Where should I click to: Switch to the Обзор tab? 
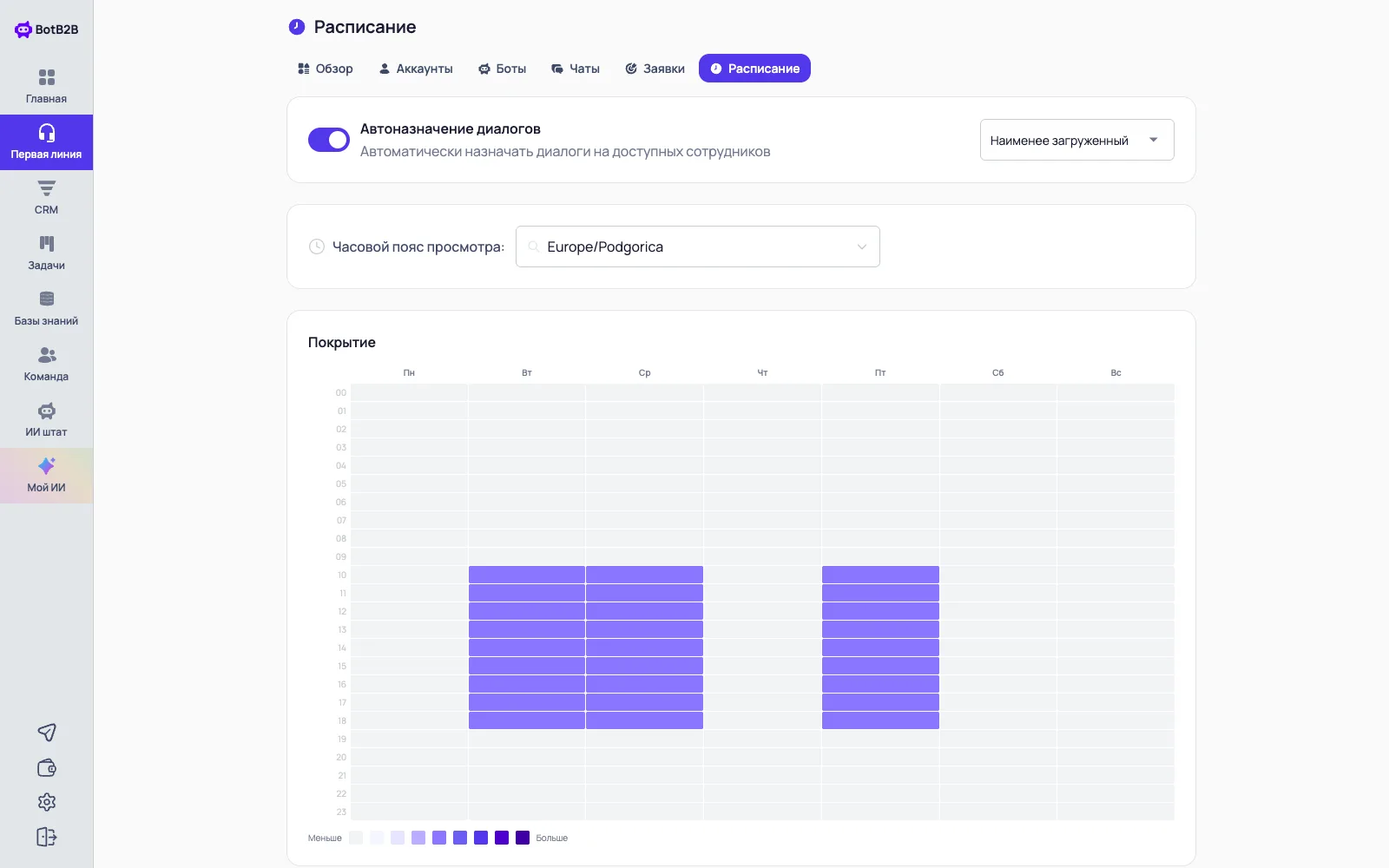point(326,69)
